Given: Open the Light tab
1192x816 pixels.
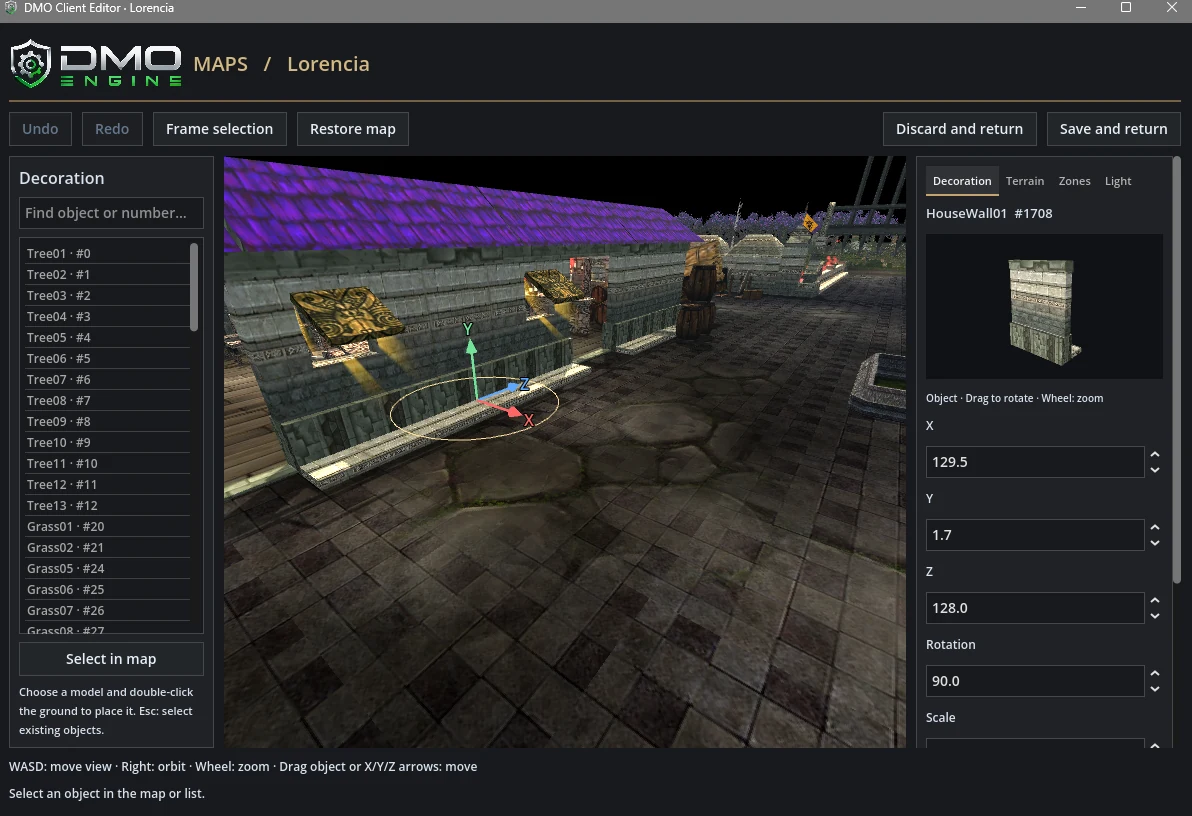Looking at the screenshot, I should [x=1118, y=181].
